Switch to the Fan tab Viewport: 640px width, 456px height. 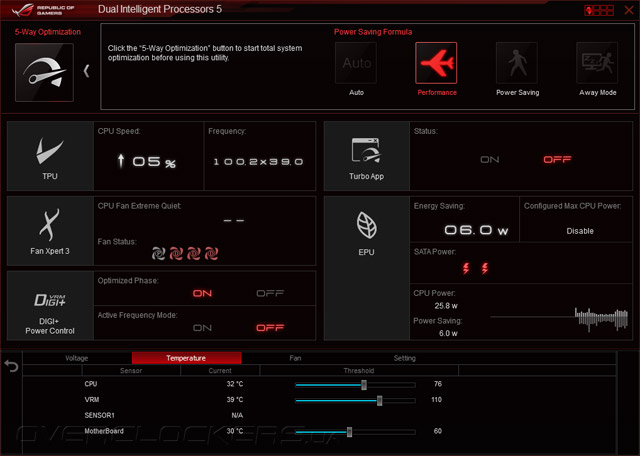(x=295, y=358)
